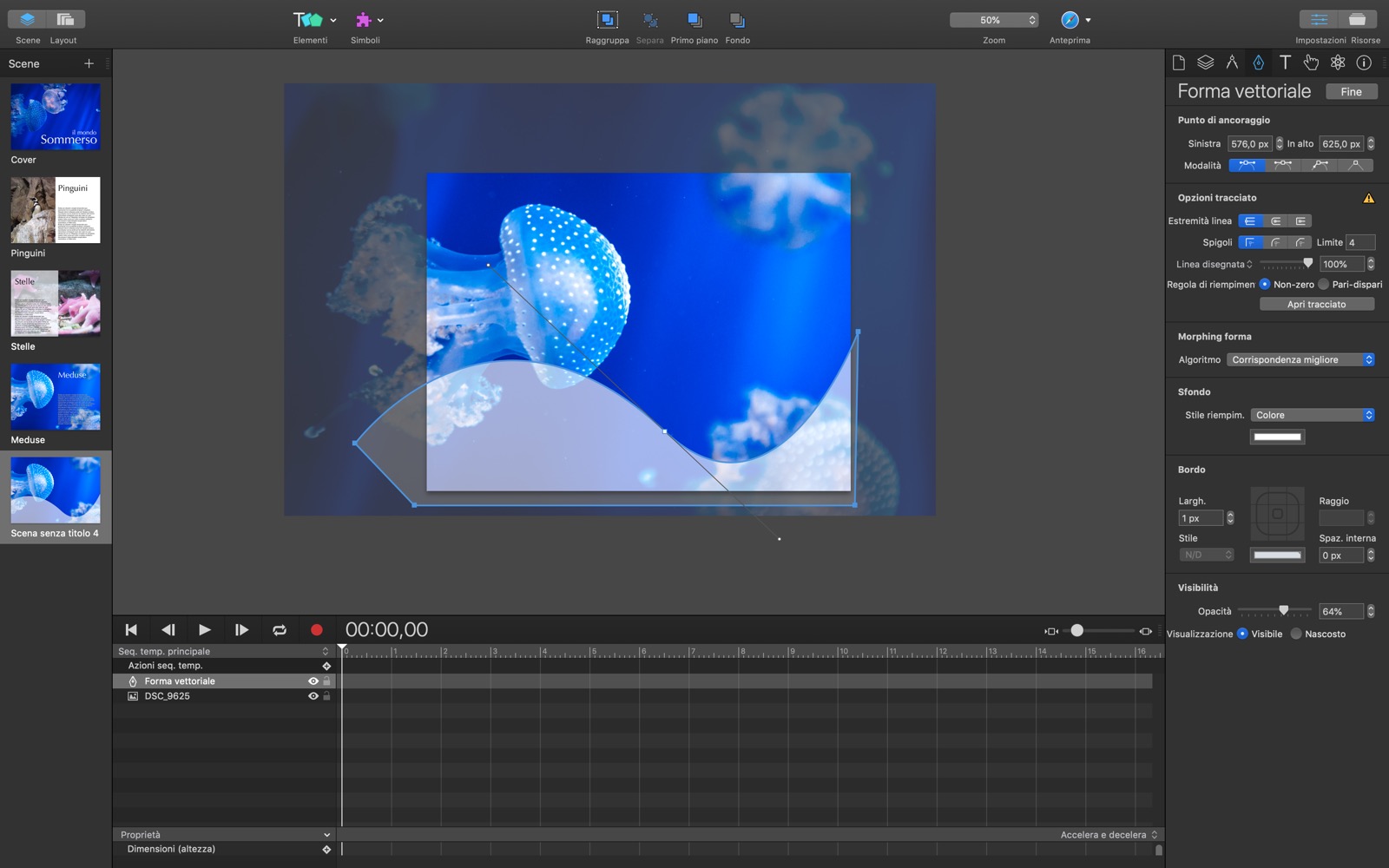Image resolution: width=1389 pixels, height=868 pixels.
Task: Play the animation timeline
Action: click(x=204, y=630)
